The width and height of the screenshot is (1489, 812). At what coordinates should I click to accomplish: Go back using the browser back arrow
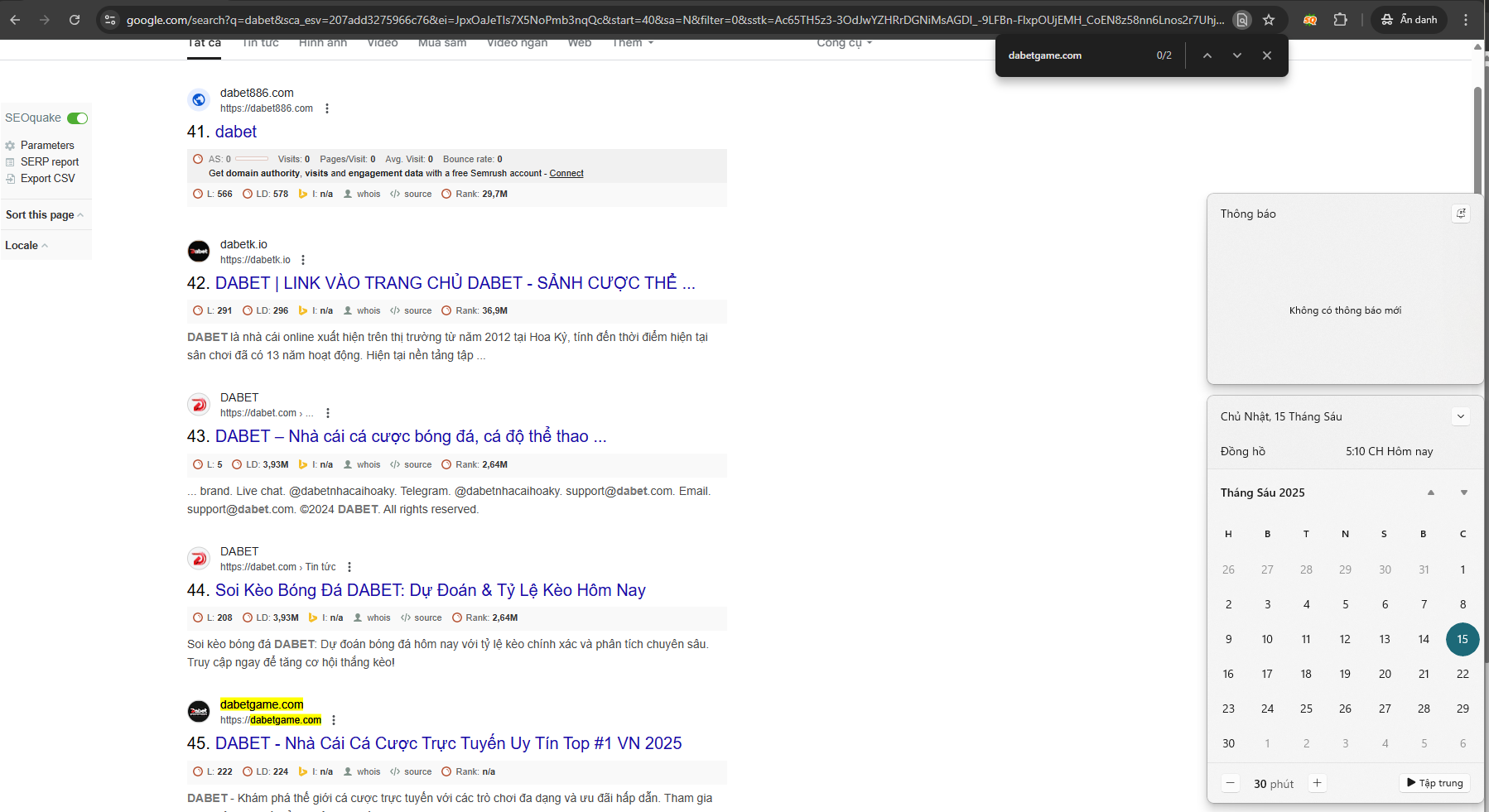coord(15,20)
